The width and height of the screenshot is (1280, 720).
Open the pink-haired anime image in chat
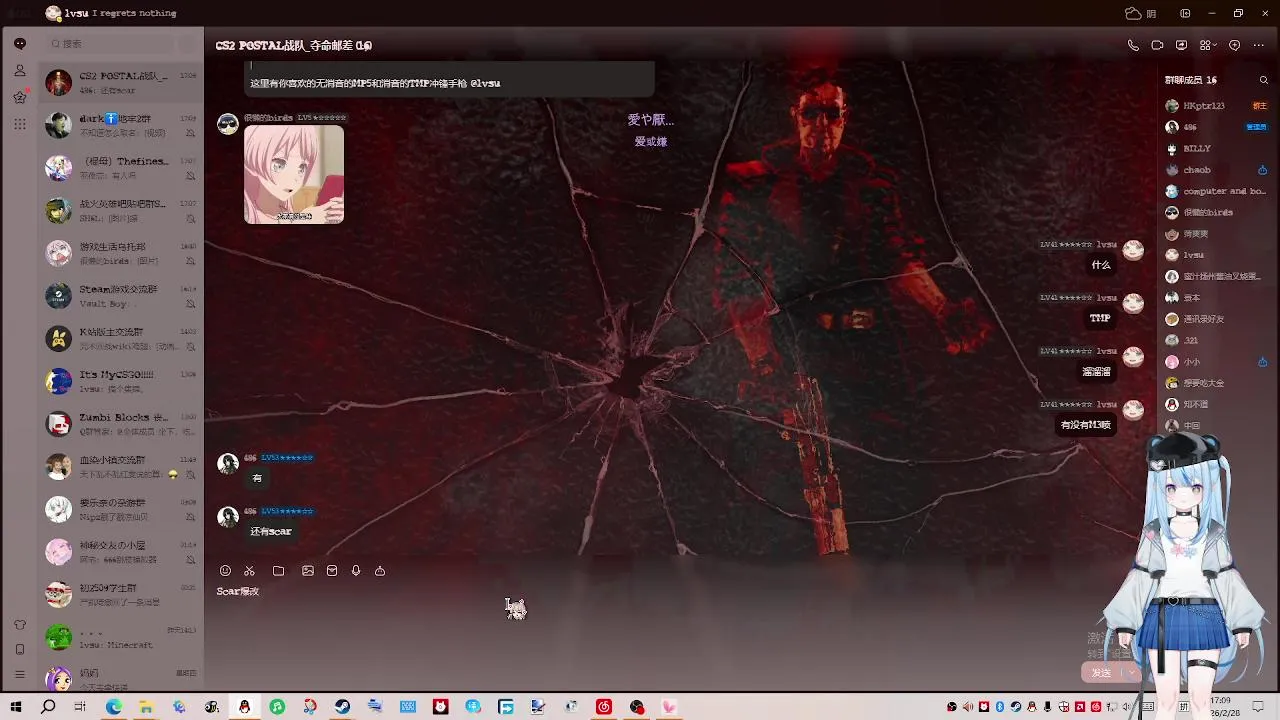point(294,175)
